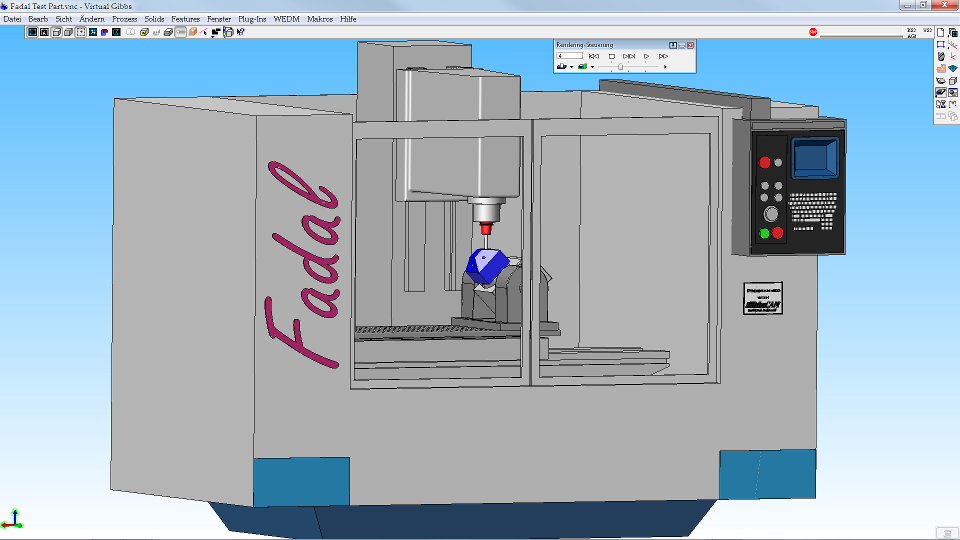Open the Ändern menu
Screen dimensions: 960x540
point(92,19)
